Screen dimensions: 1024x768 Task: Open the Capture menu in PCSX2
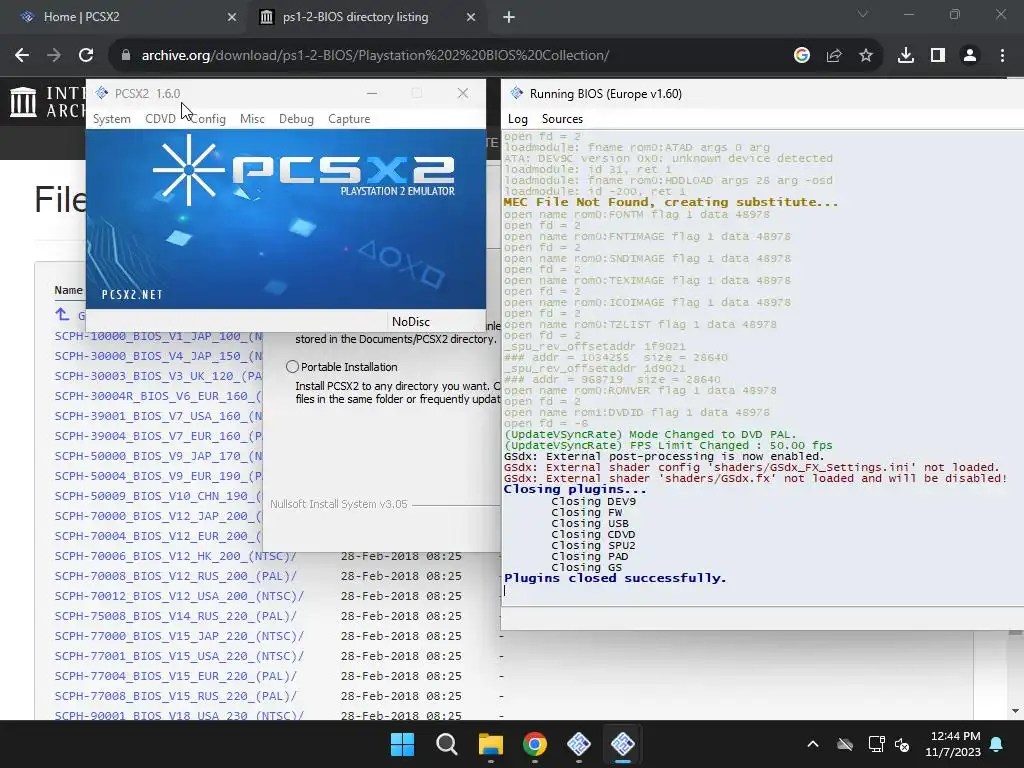click(349, 119)
